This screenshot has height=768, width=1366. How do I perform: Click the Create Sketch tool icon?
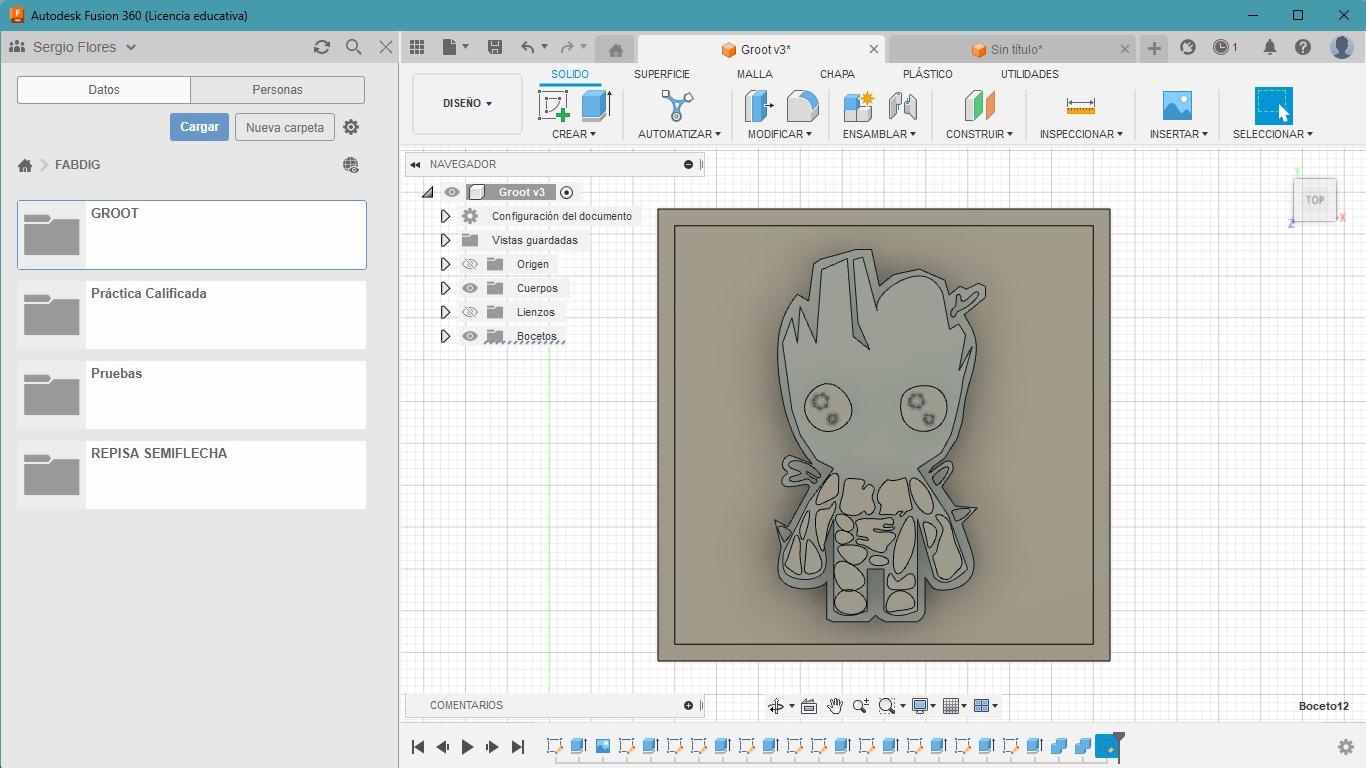554,106
